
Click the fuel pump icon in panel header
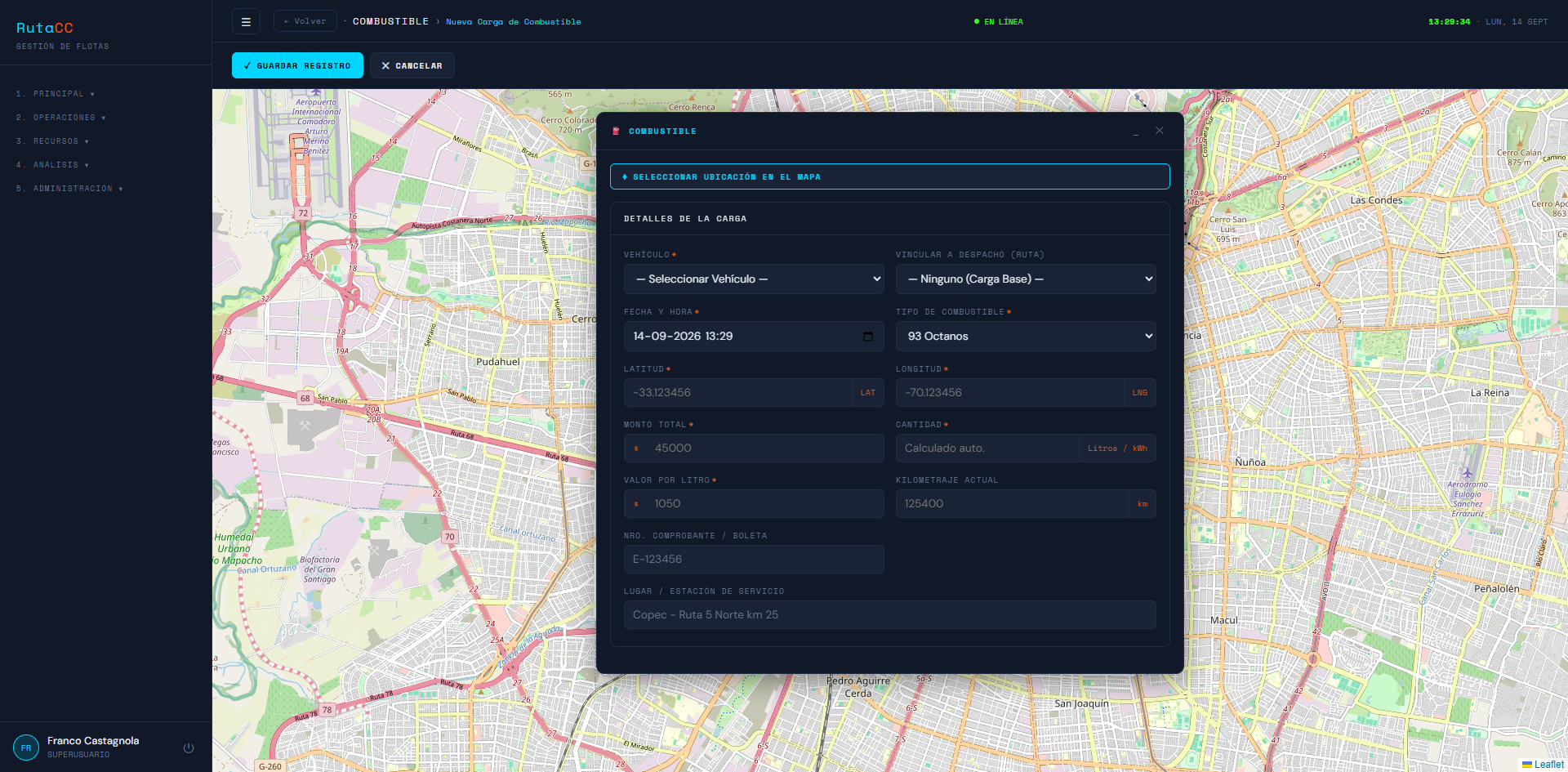pyautogui.click(x=616, y=131)
